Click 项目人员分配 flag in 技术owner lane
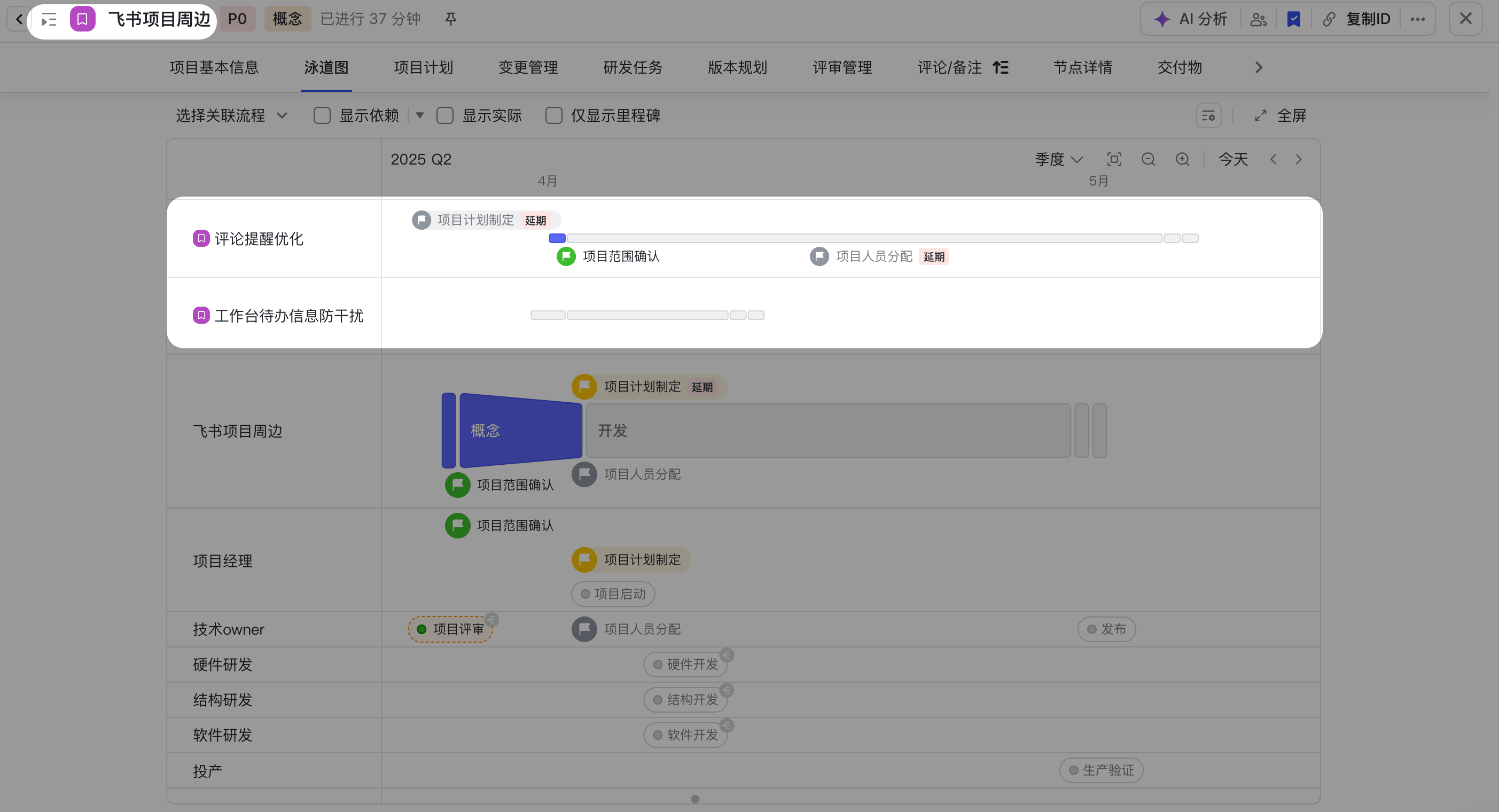This screenshot has height=812, width=1499. (626, 629)
